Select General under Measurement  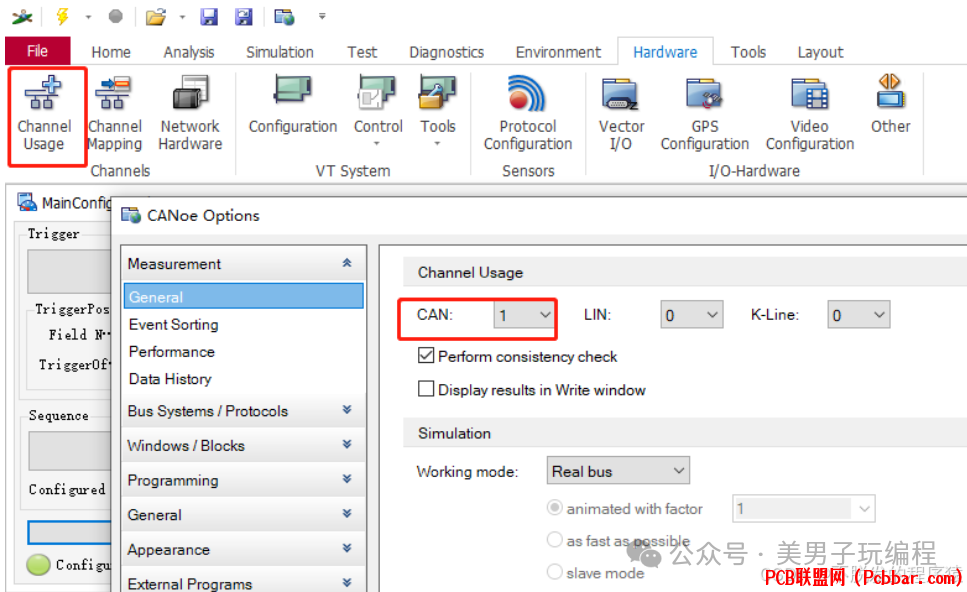click(244, 297)
